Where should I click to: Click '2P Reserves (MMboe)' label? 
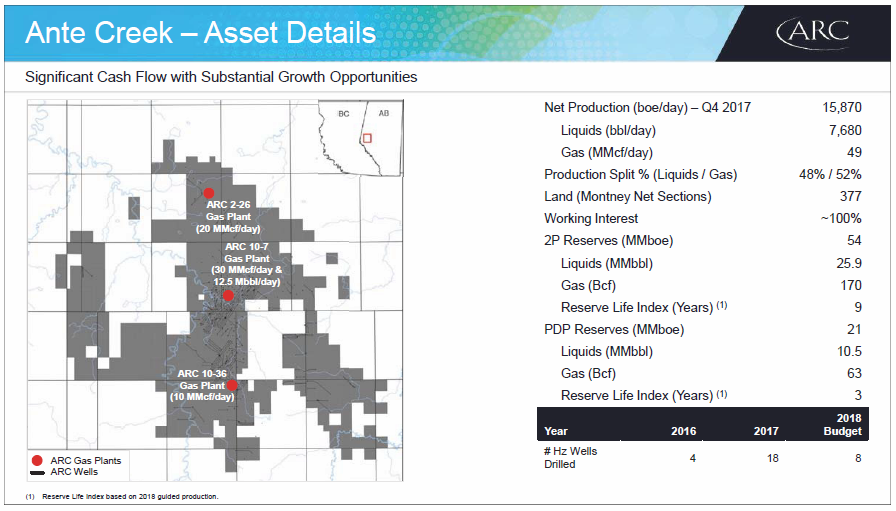click(x=609, y=241)
